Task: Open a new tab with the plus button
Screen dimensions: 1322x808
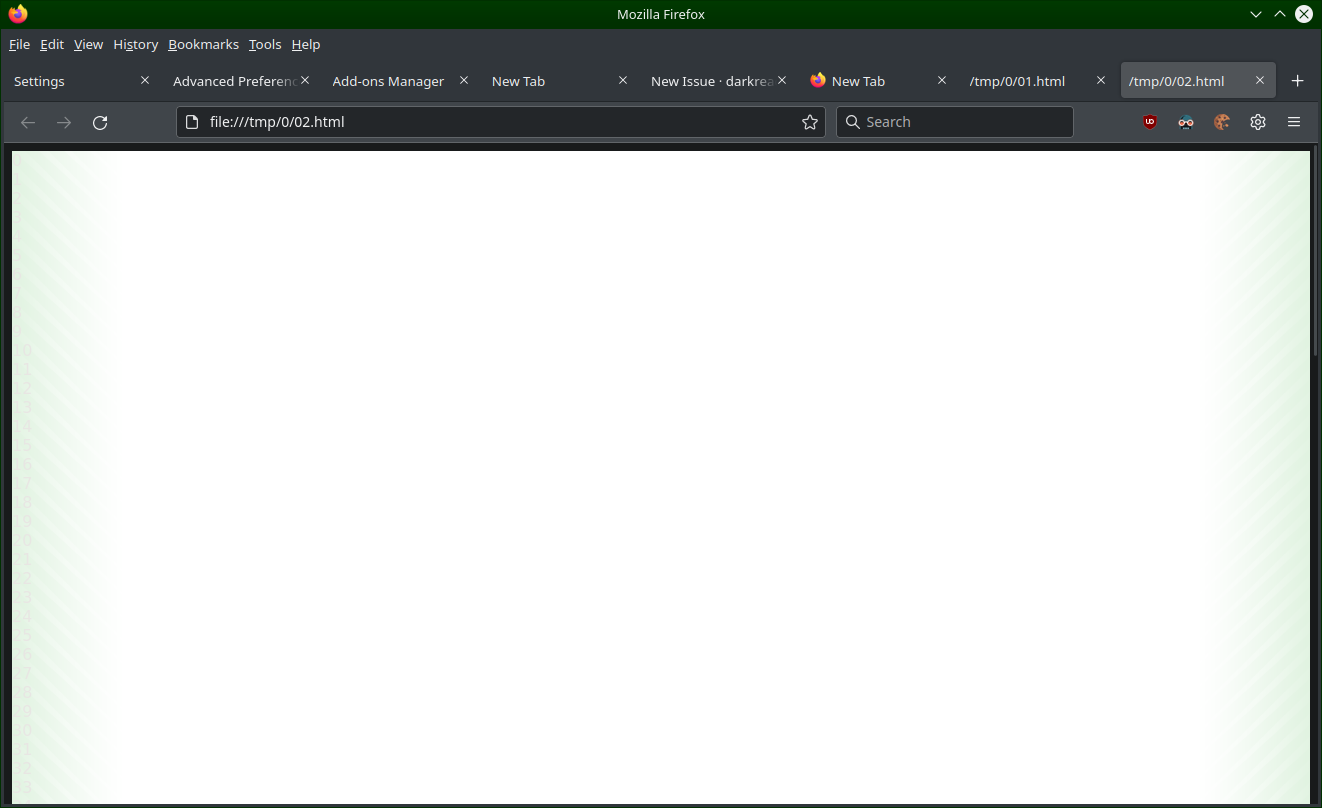Action: 1297,80
